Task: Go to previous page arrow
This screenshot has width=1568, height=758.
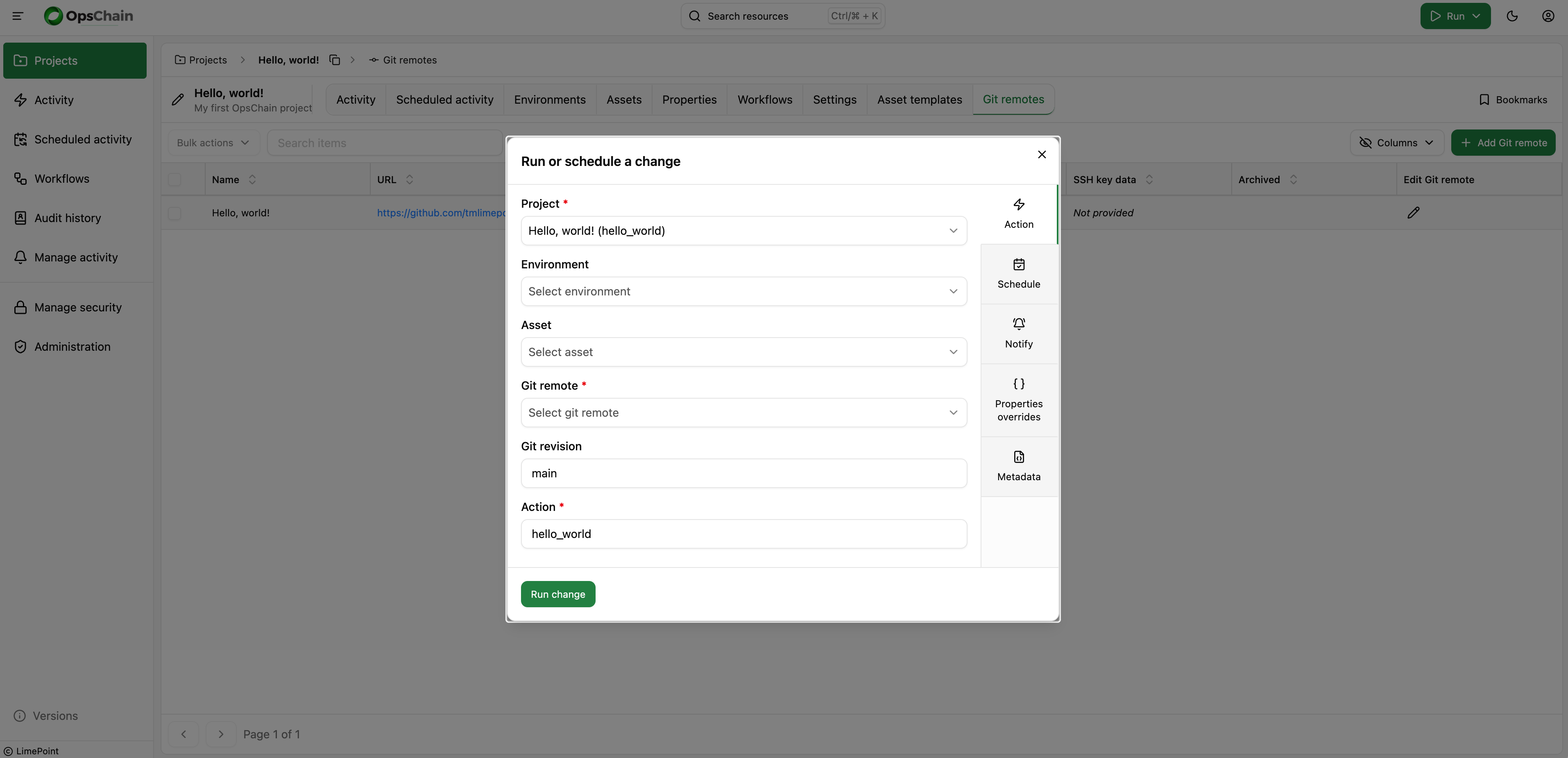Action: pyautogui.click(x=183, y=734)
